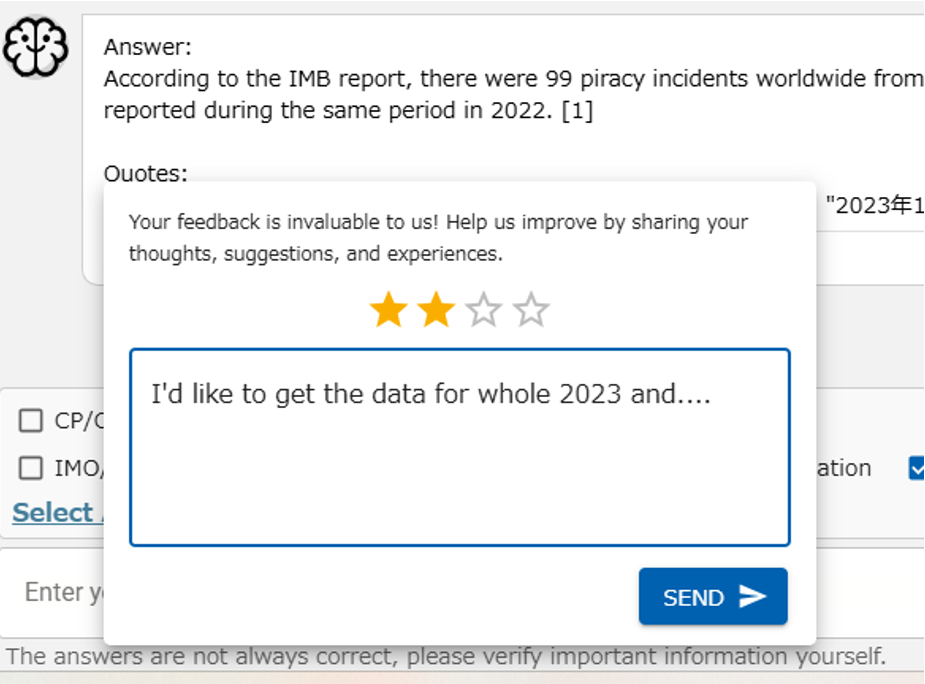This screenshot has height=684, width=925.
Task: Click the "Answer:" heading text
Action: tap(148, 47)
